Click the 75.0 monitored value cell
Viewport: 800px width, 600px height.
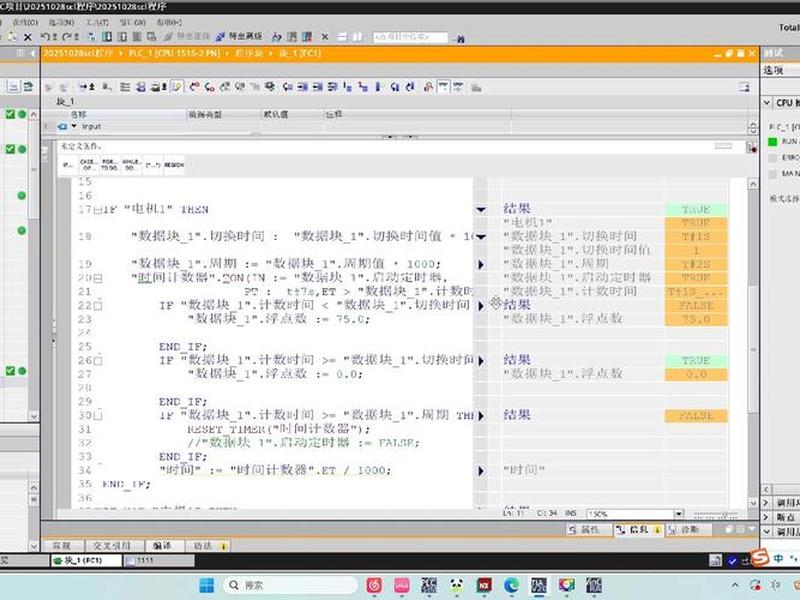tap(696, 319)
